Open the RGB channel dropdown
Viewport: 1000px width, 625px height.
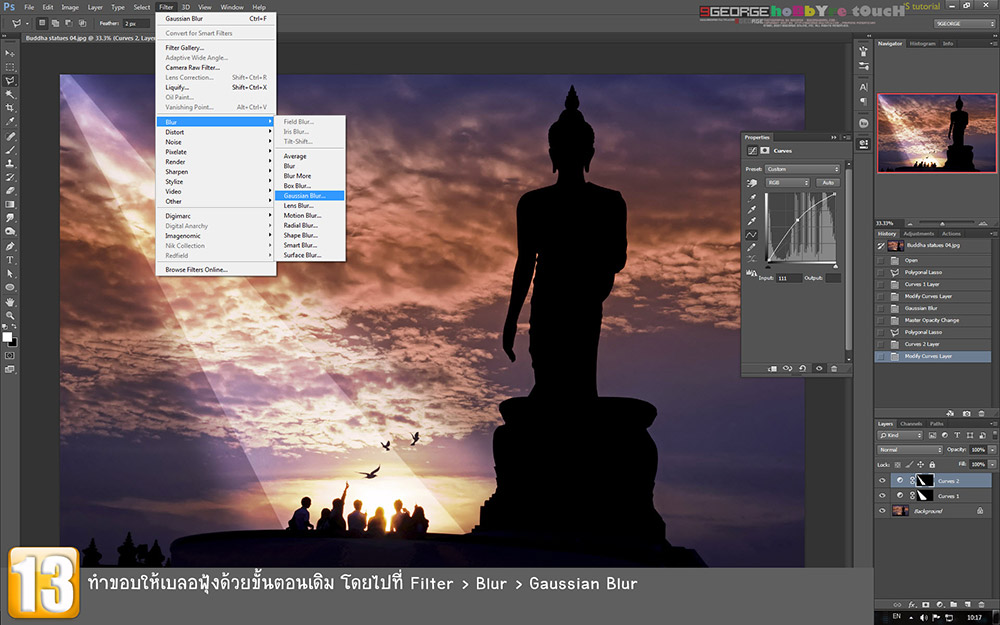pos(788,182)
